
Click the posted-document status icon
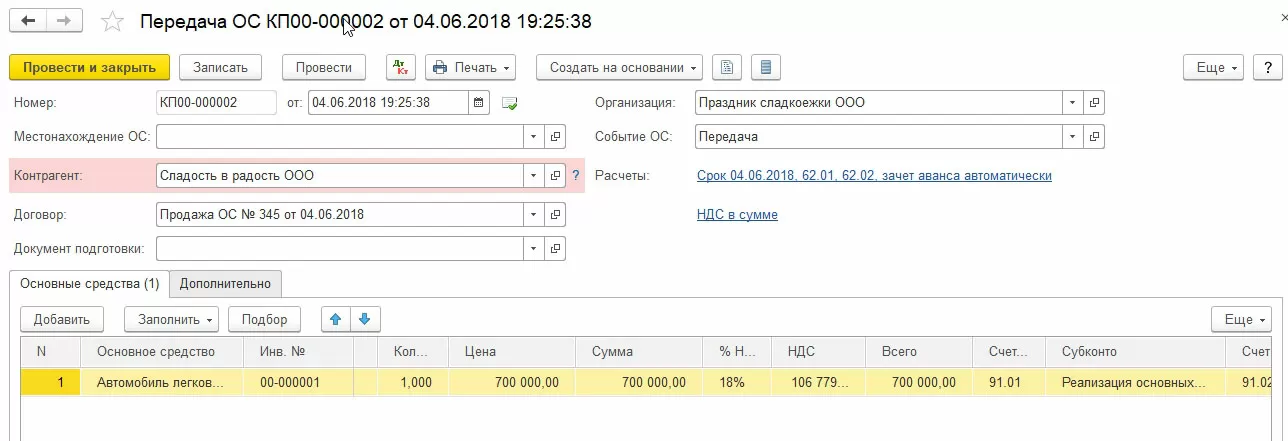pyautogui.click(x=510, y=102)
